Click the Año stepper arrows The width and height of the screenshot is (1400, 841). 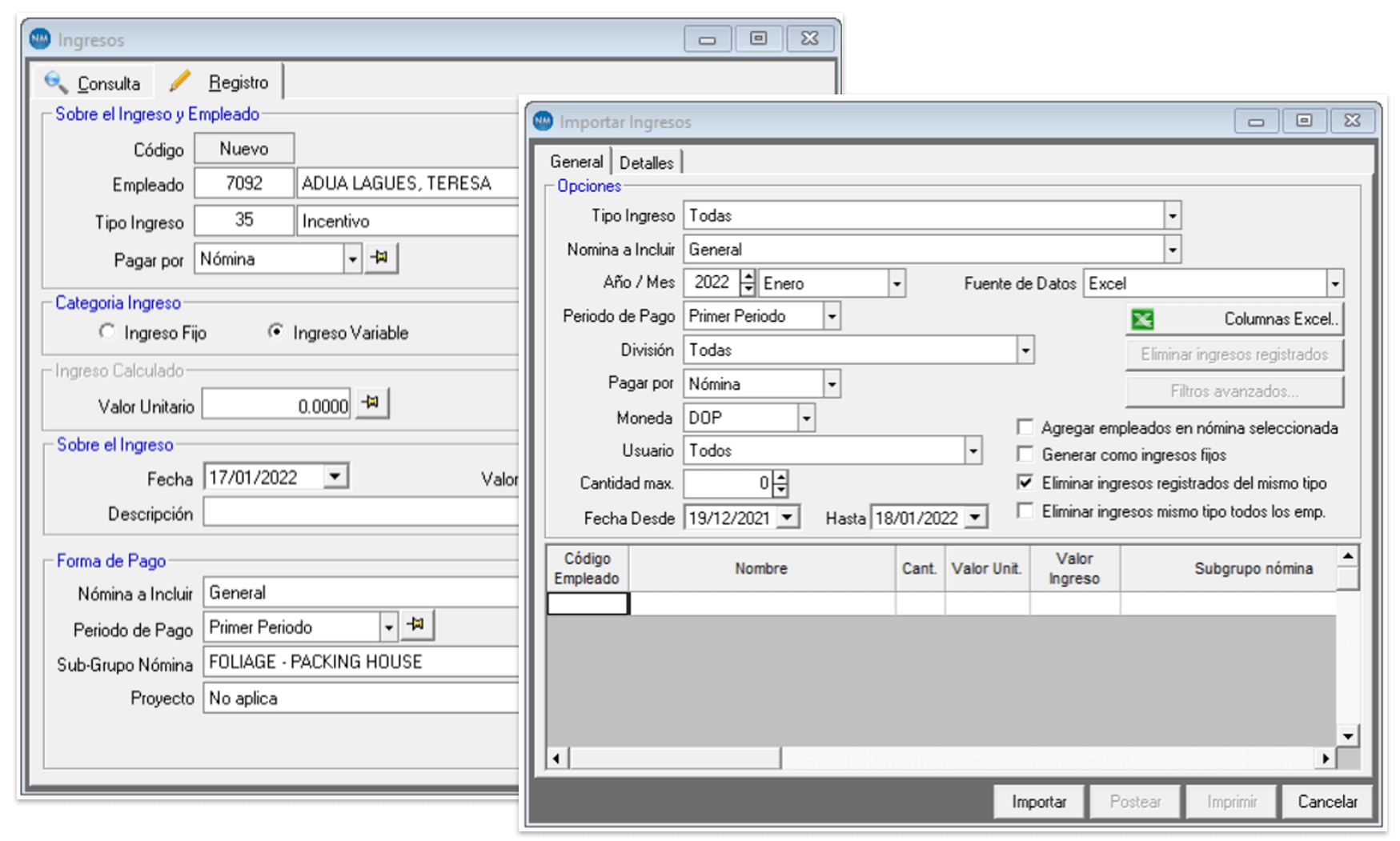(x=748, y=282)
